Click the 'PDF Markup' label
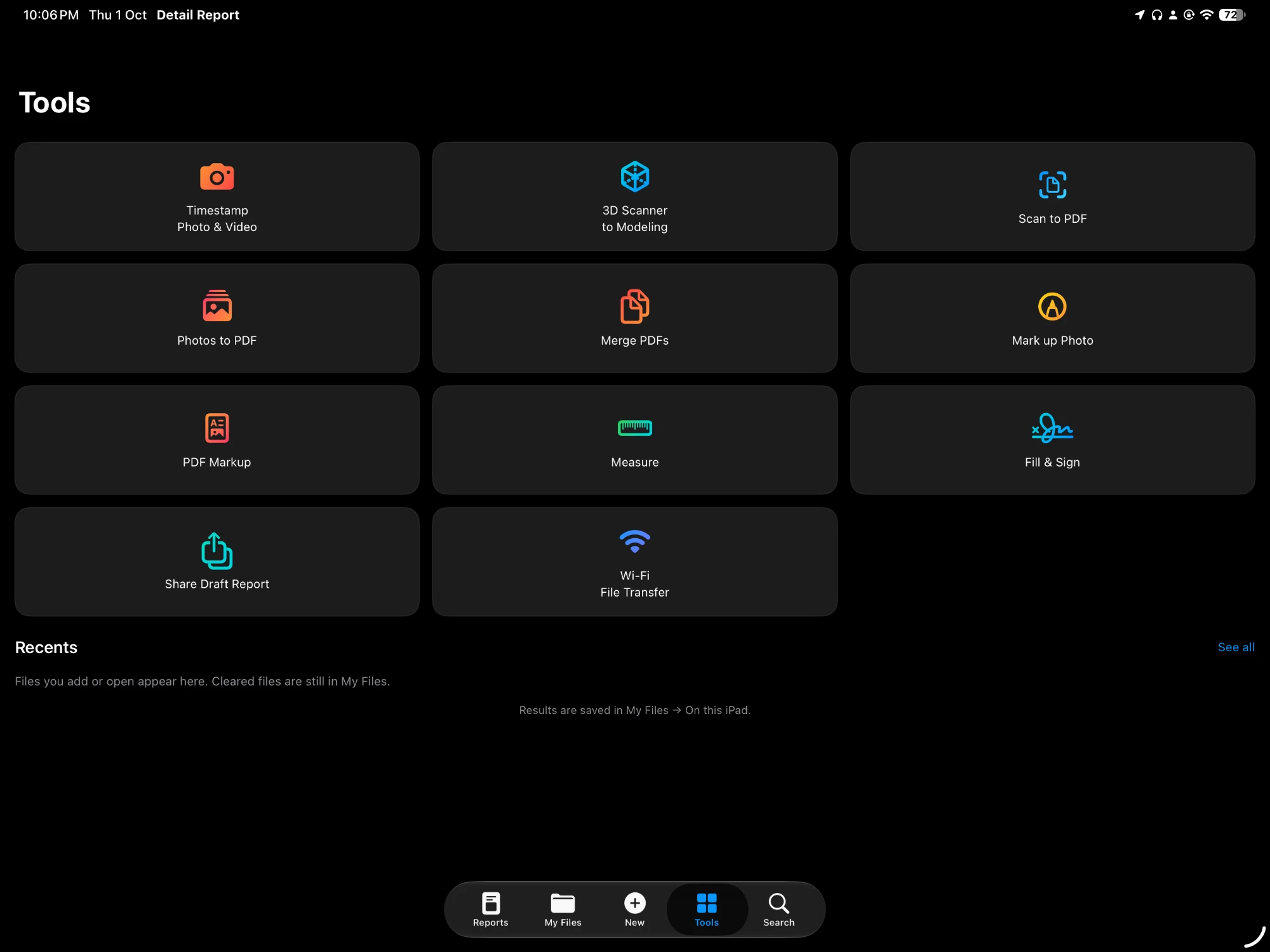 [217, 462]
